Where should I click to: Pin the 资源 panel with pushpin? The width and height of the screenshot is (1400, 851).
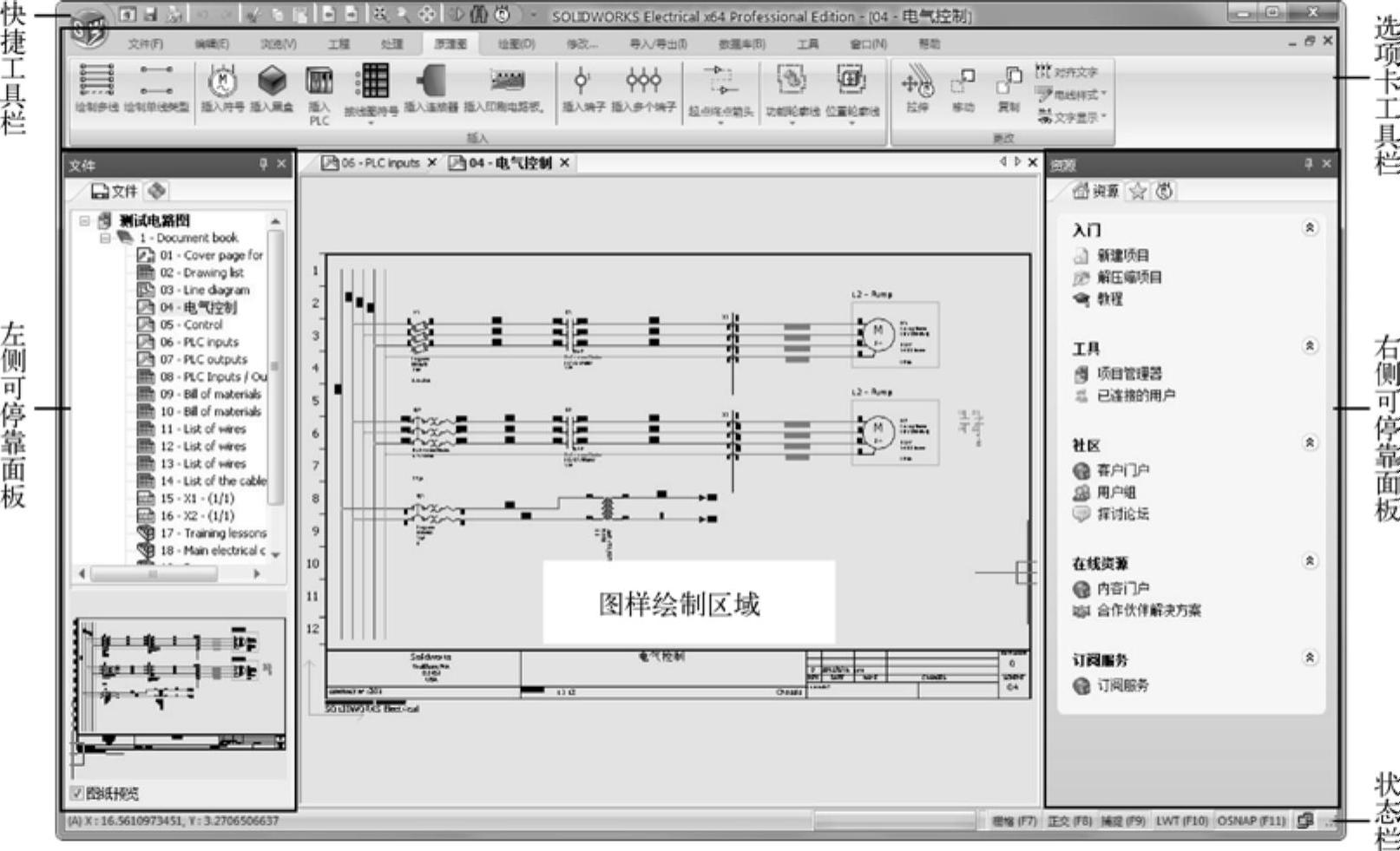1308,164
